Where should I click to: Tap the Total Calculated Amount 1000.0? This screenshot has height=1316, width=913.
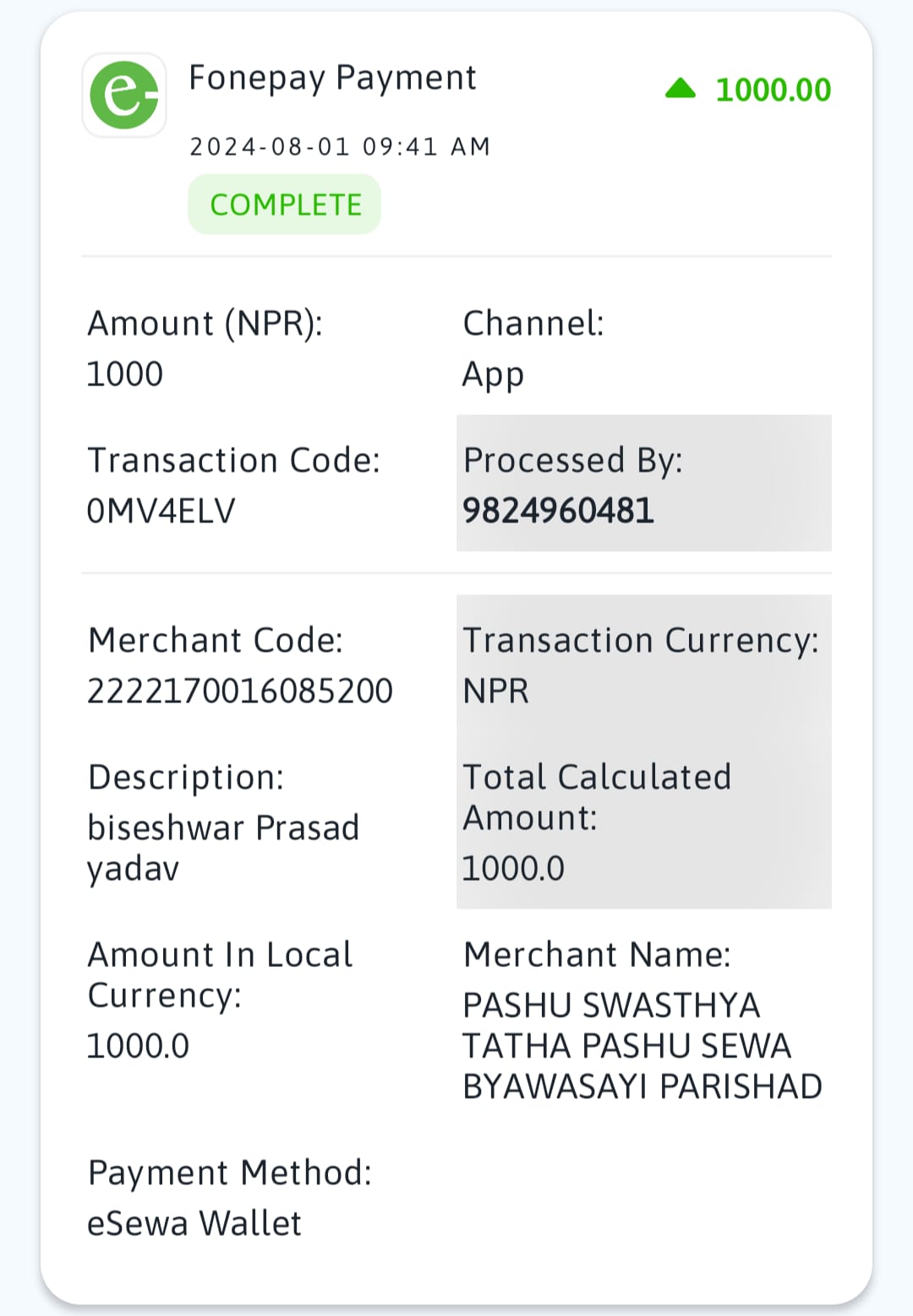tap(514, 868)
